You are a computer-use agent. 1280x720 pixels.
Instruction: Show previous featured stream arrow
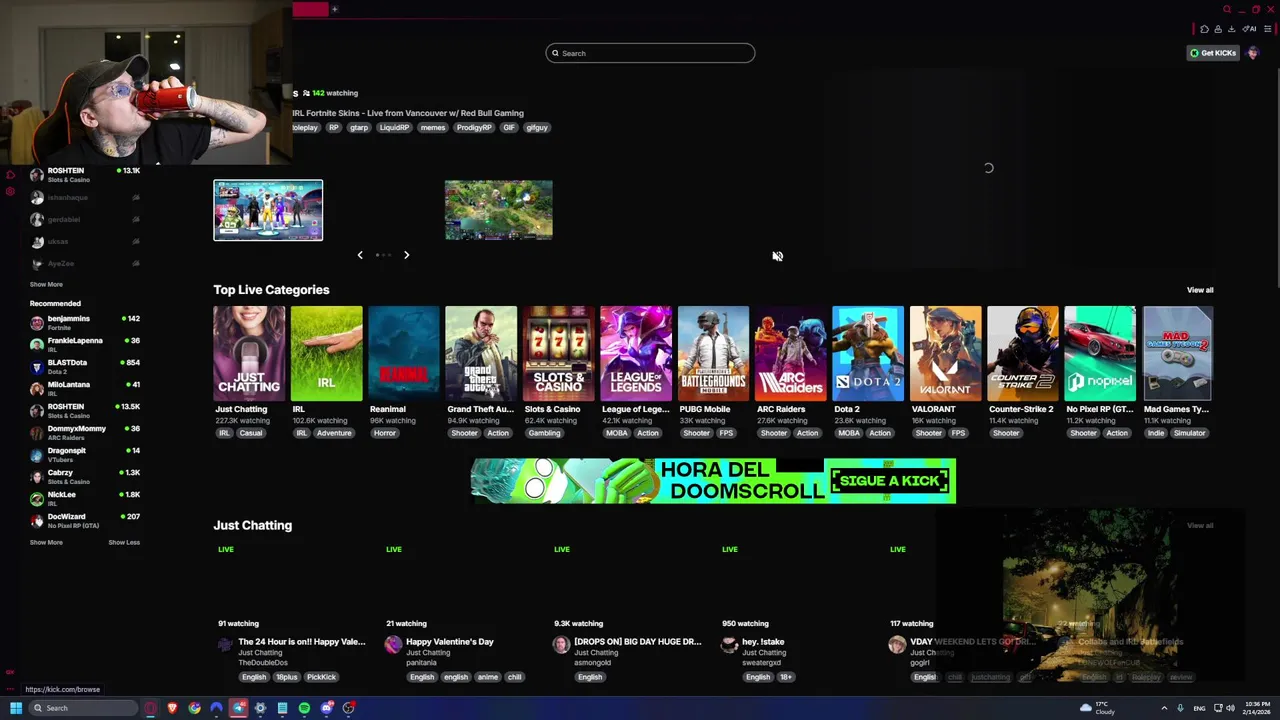360,255
